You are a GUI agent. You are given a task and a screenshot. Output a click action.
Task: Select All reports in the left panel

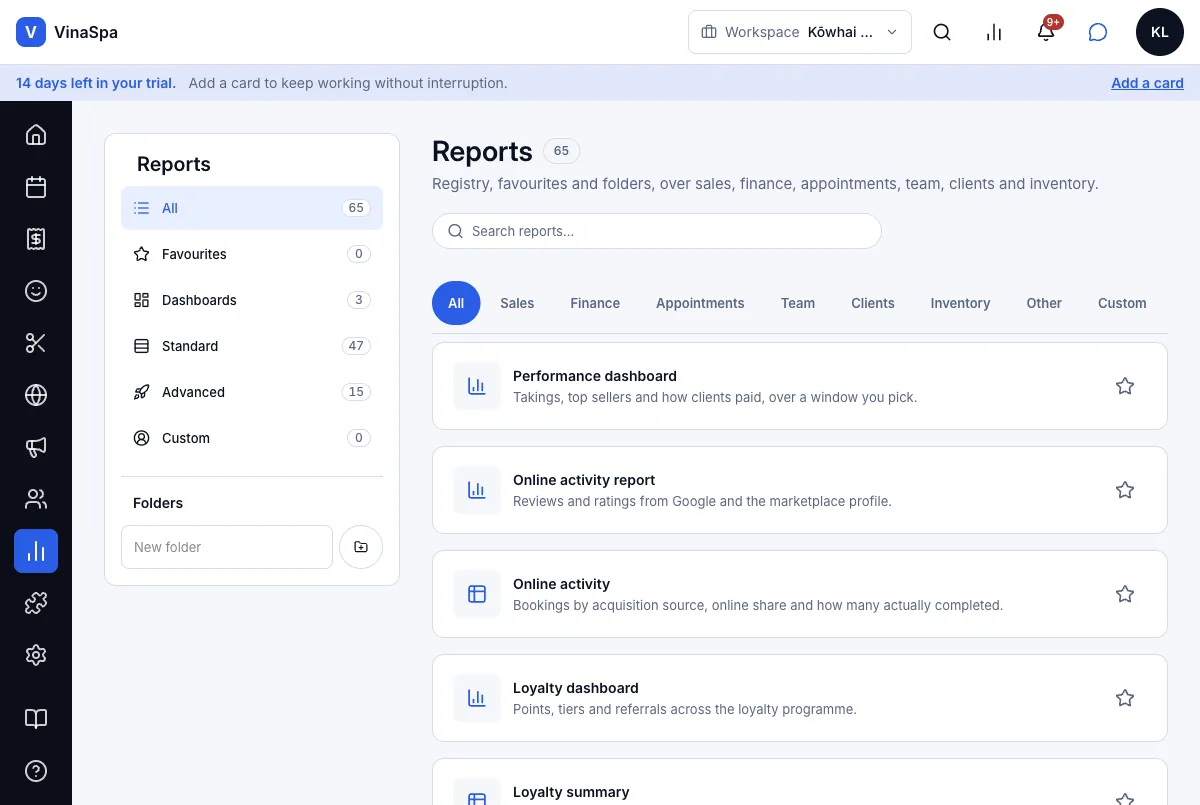point(252,208)
